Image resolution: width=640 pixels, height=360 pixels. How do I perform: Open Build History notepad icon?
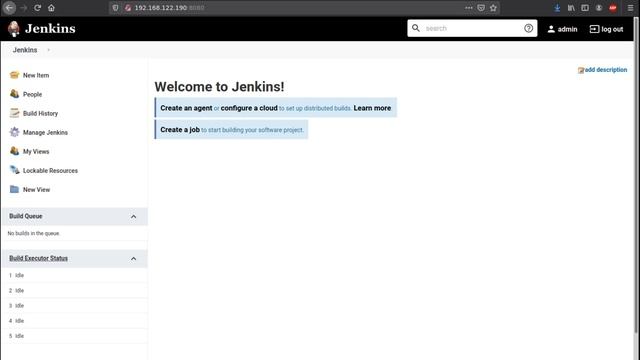click(14, 113)
